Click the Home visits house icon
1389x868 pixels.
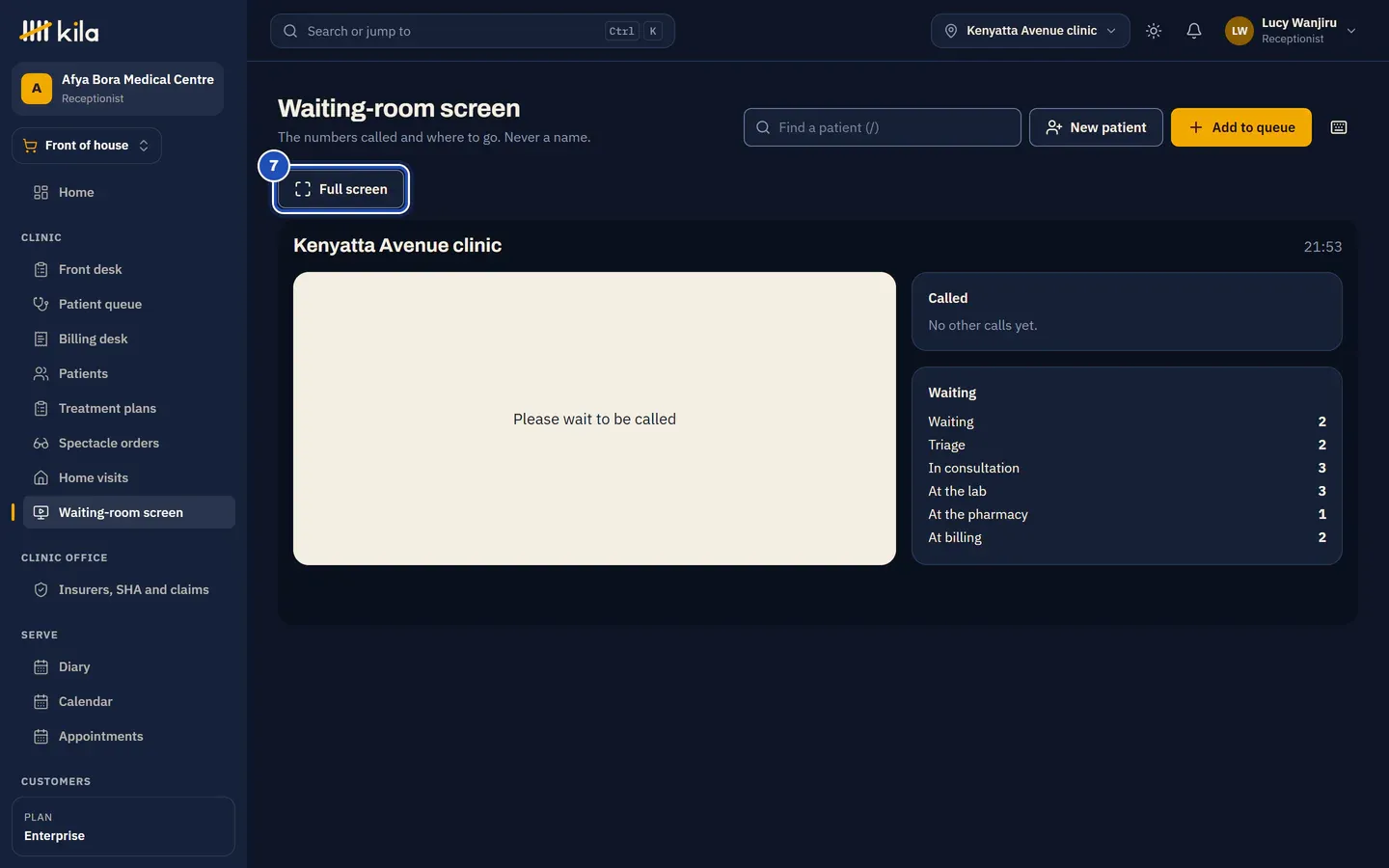(x=41, y=478)
